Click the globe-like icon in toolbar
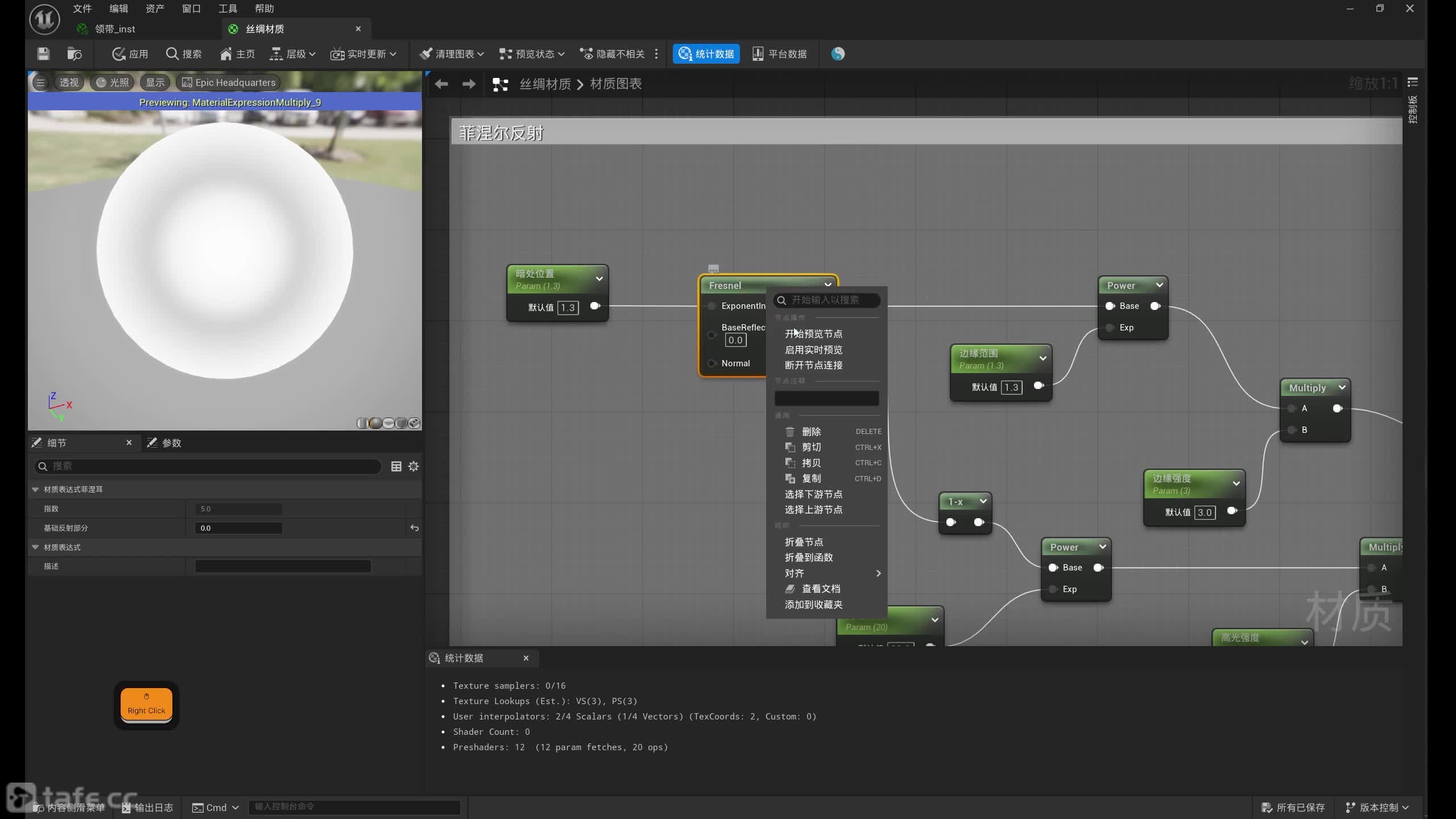The height and width of the screenshot is (819, 1456). [x=838, y=54]
